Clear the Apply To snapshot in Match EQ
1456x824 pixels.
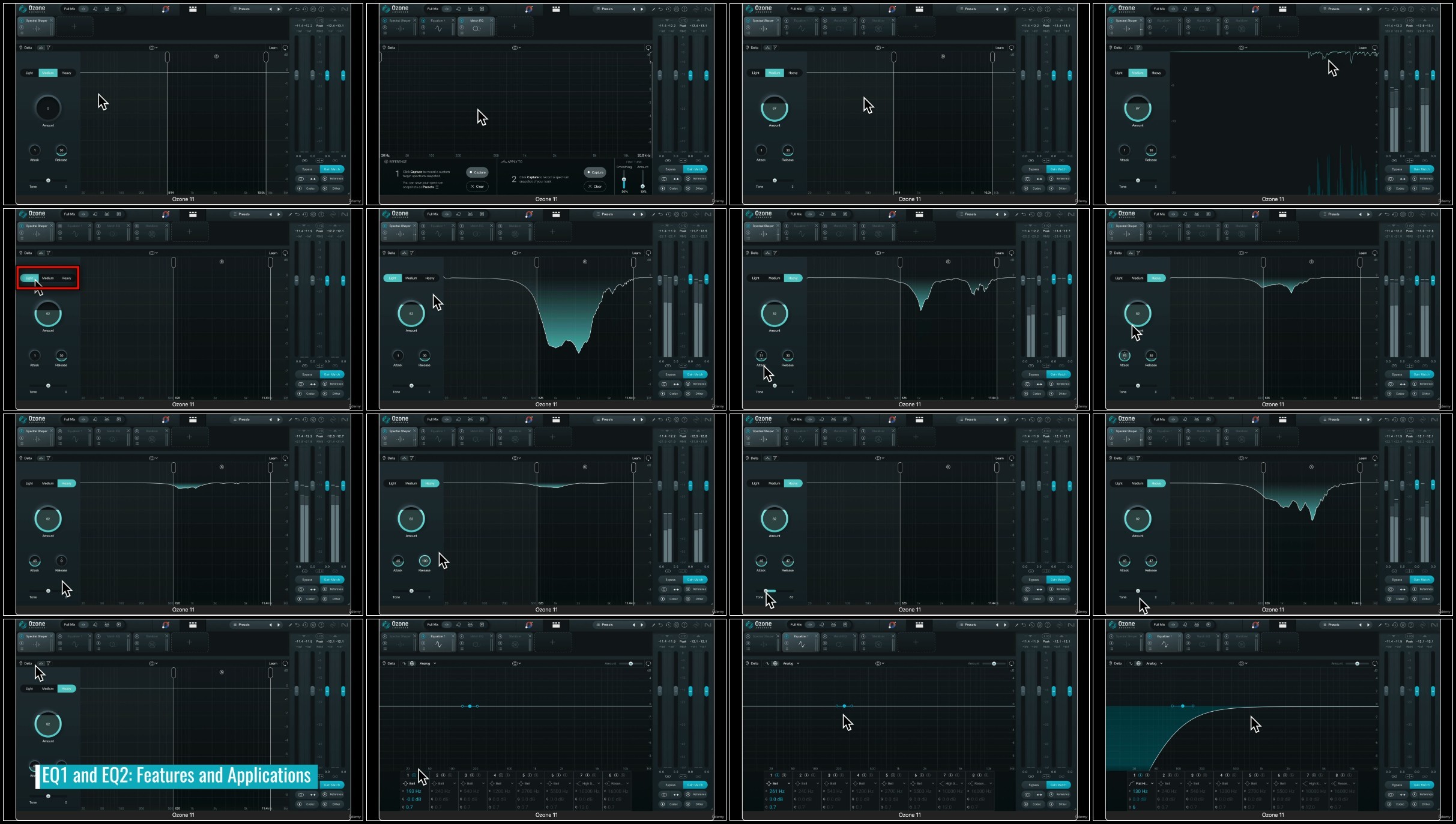tap(594, 187)
